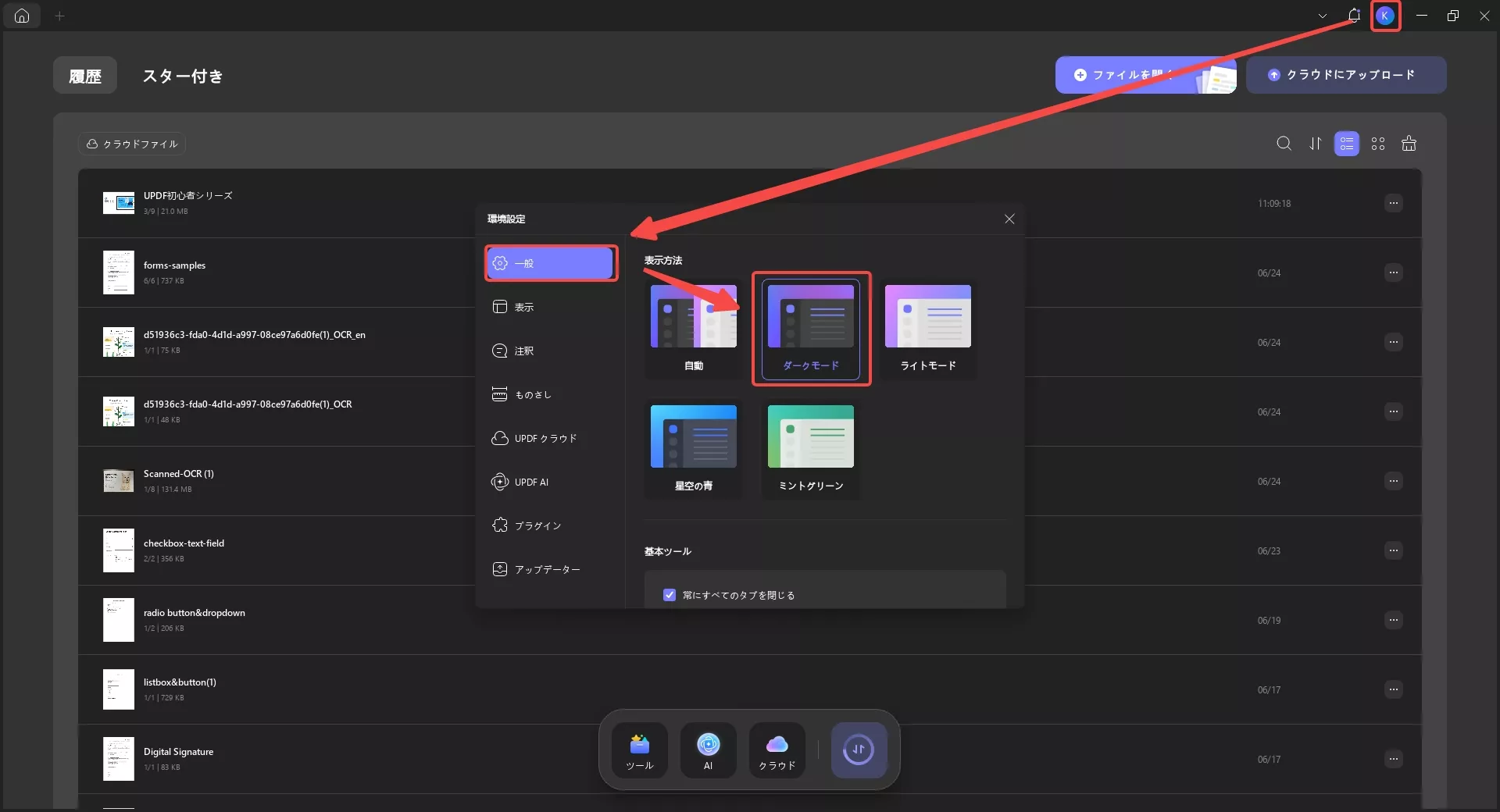Click the search magnifier icon
This screenshot has height=812, width=1500.
[x=1284, y=144]
